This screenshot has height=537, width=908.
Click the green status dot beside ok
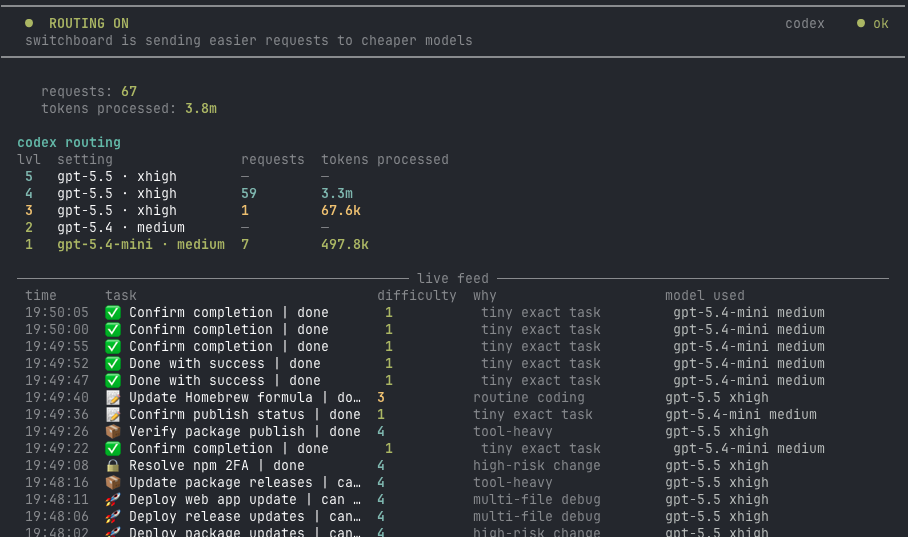[861, 23]
